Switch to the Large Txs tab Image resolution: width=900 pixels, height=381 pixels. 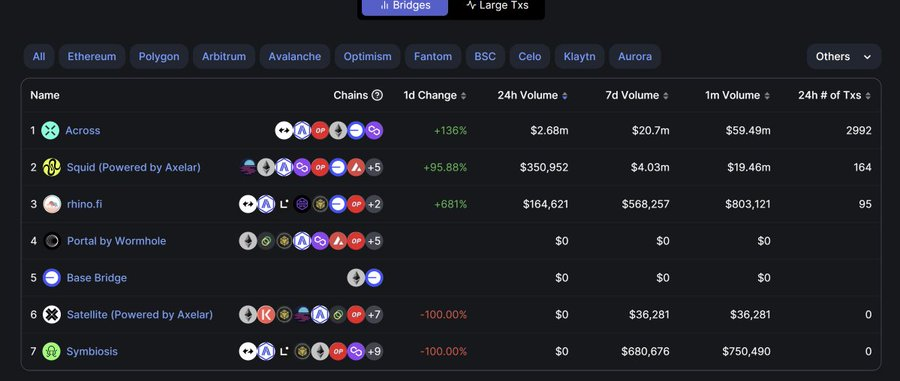pos(497,6)
